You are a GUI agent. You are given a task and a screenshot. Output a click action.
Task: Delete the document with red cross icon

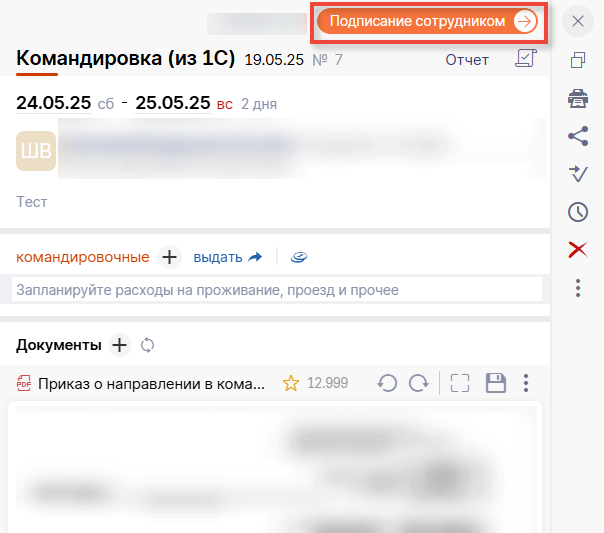pos(577,250)
